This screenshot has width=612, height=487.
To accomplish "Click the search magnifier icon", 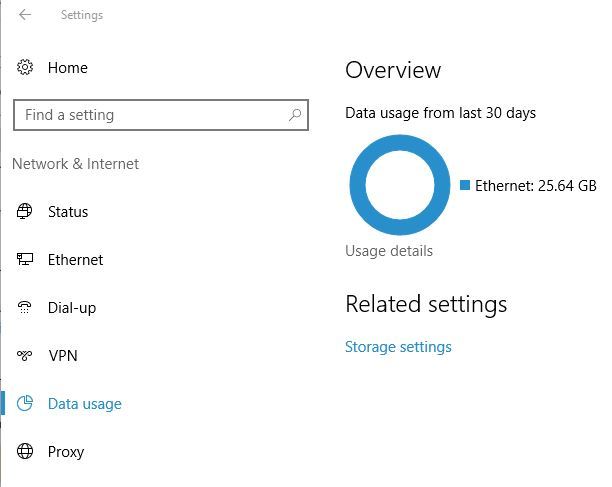I will click(295, 115).
